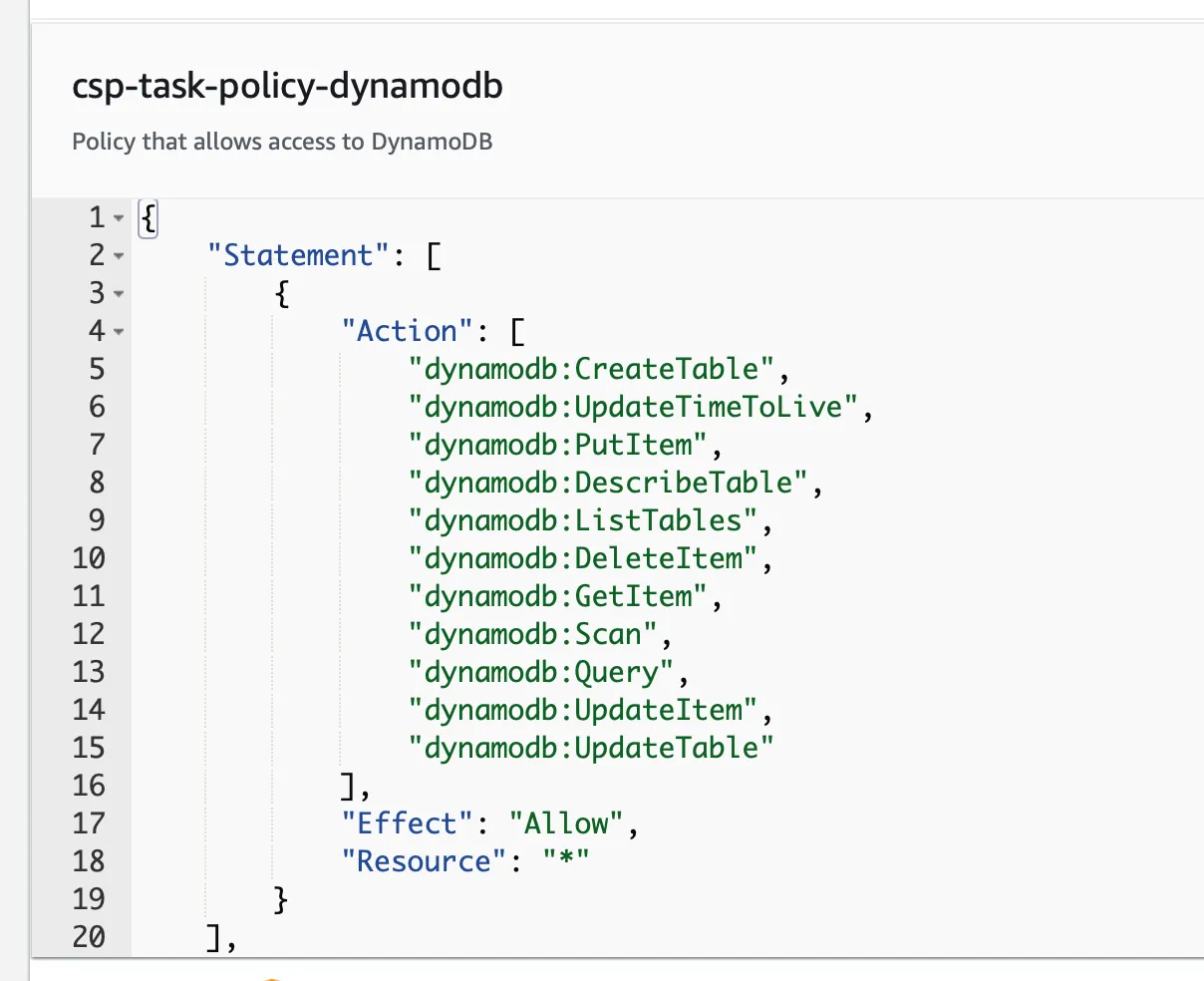Collapse the fold arrow on line 3
Image resolution: width=1204 pixels, height=981 pixels.
pos(119,294)
